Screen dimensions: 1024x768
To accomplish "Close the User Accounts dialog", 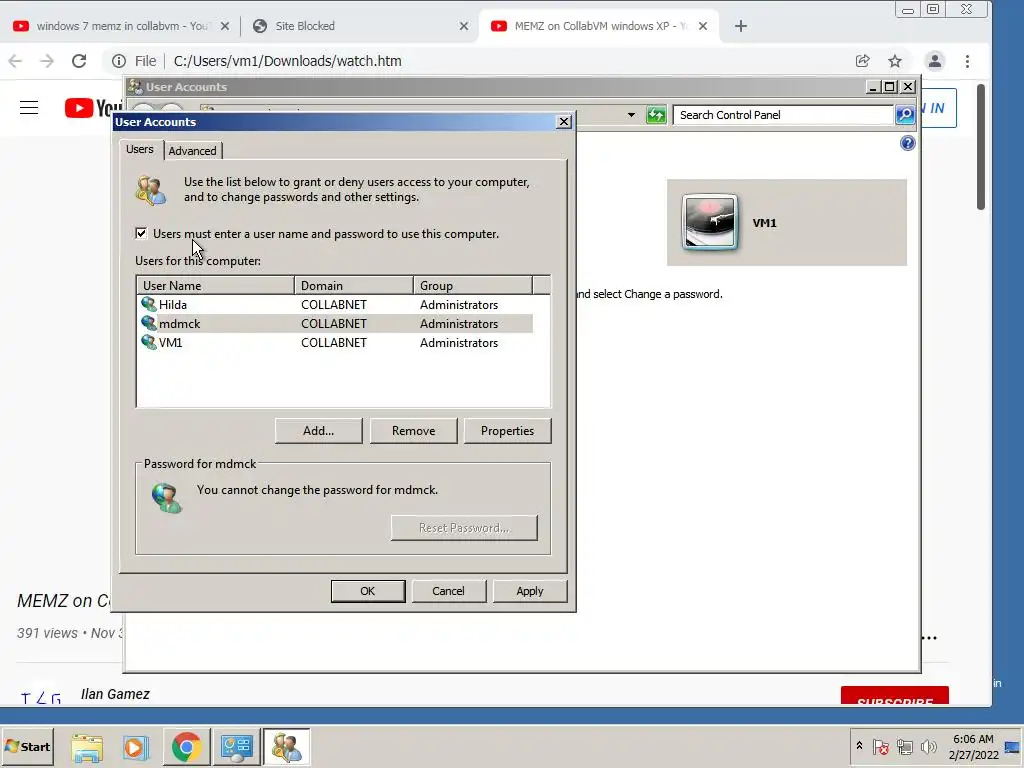I will [x=564, y=122].
